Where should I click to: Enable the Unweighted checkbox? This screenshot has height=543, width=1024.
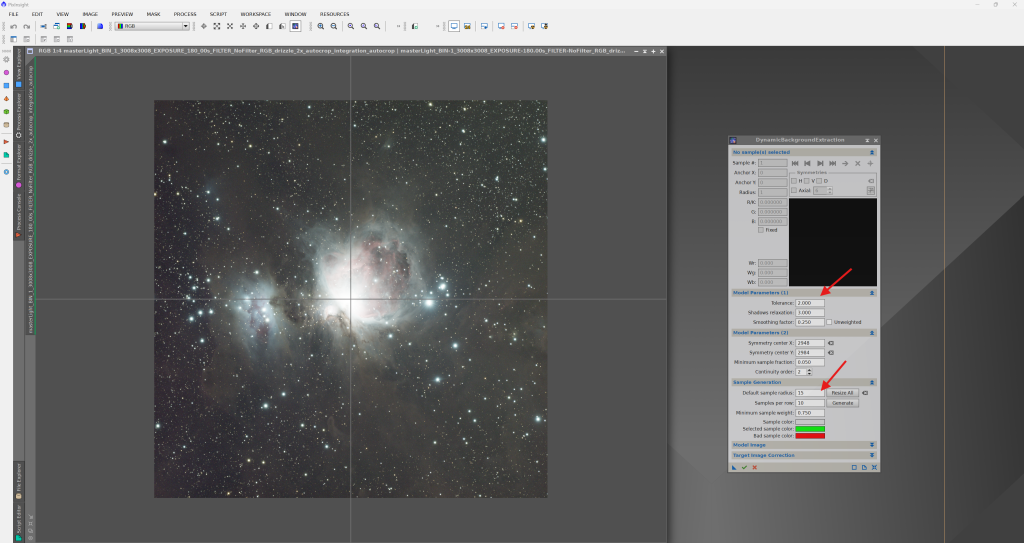pos(829,322)
